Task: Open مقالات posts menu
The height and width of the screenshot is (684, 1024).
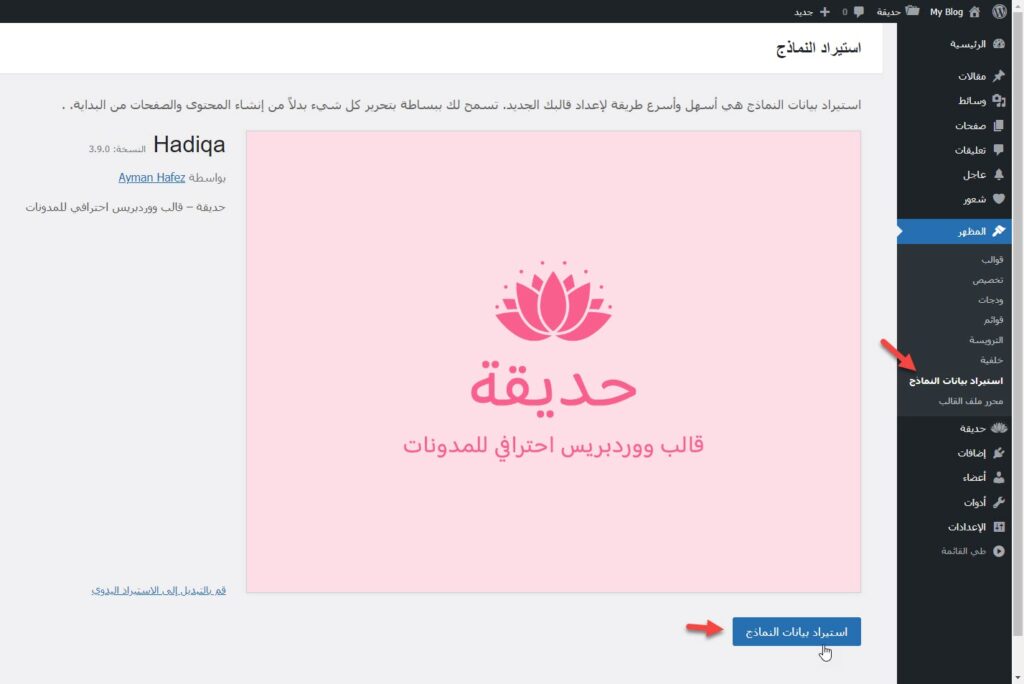Action: click(x=972, y=76)
